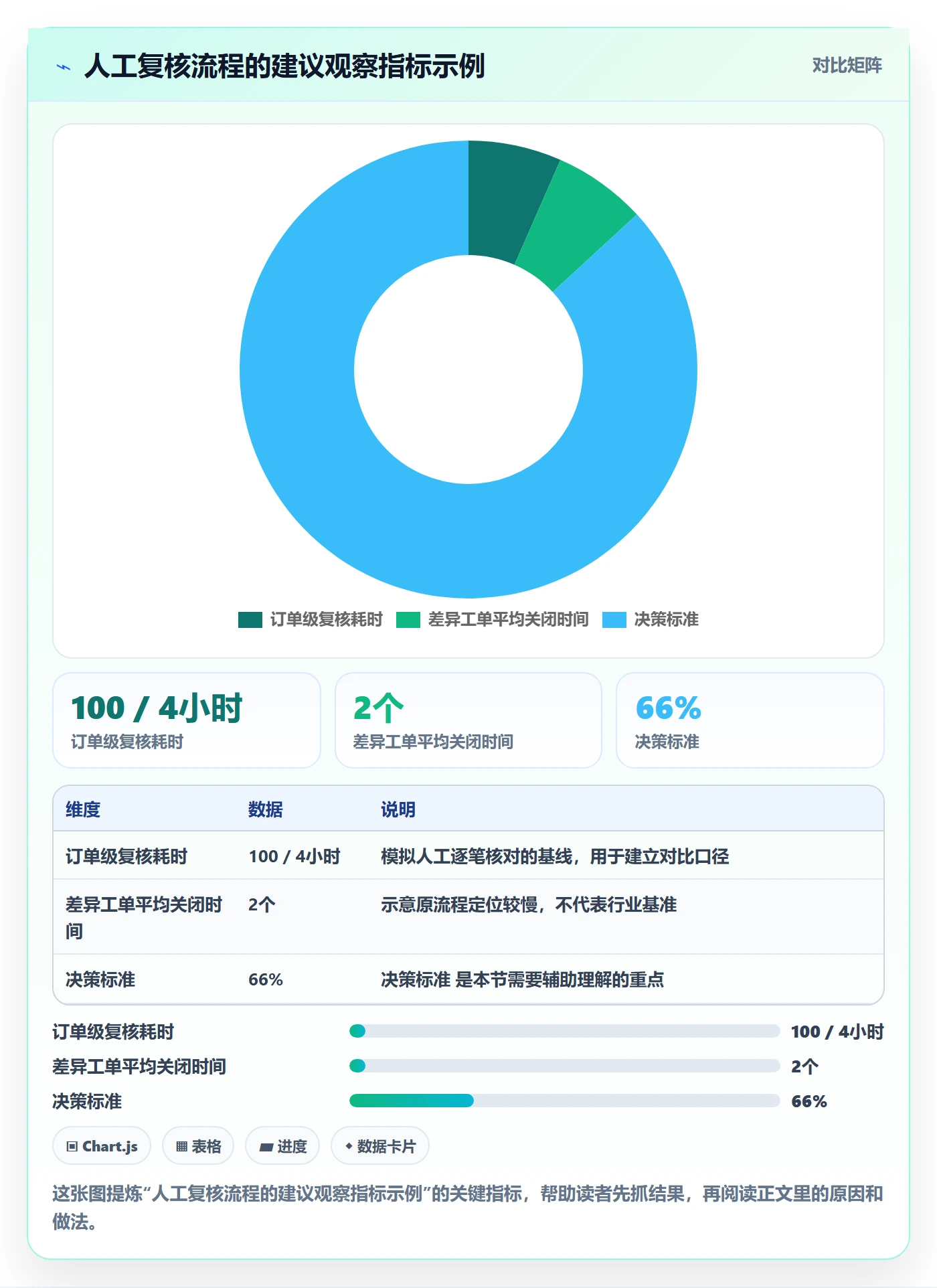
Task: Click the 说明 column header
Action: point(398,809)
